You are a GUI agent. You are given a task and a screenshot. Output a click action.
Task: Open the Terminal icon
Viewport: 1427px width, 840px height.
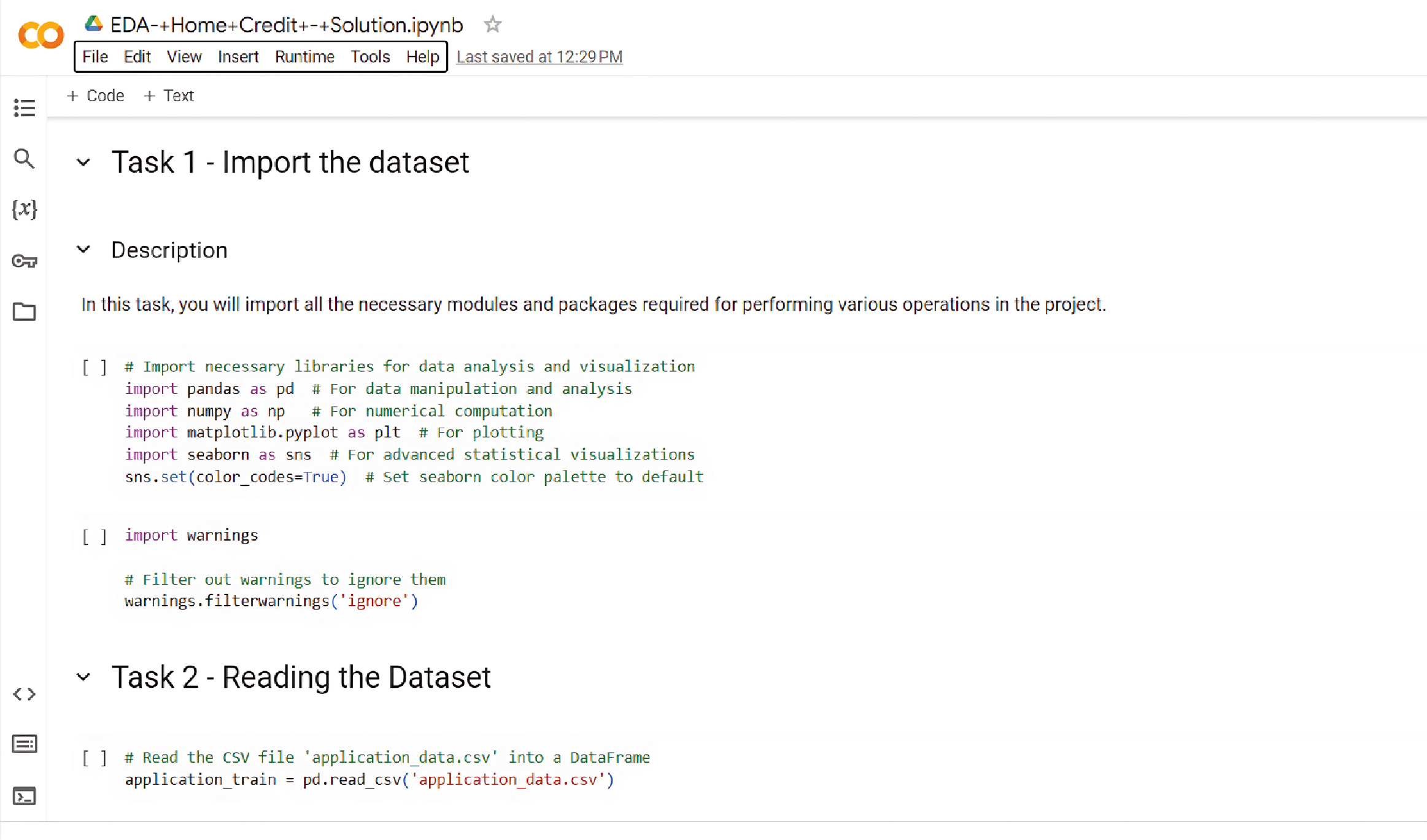pos(24,796)
